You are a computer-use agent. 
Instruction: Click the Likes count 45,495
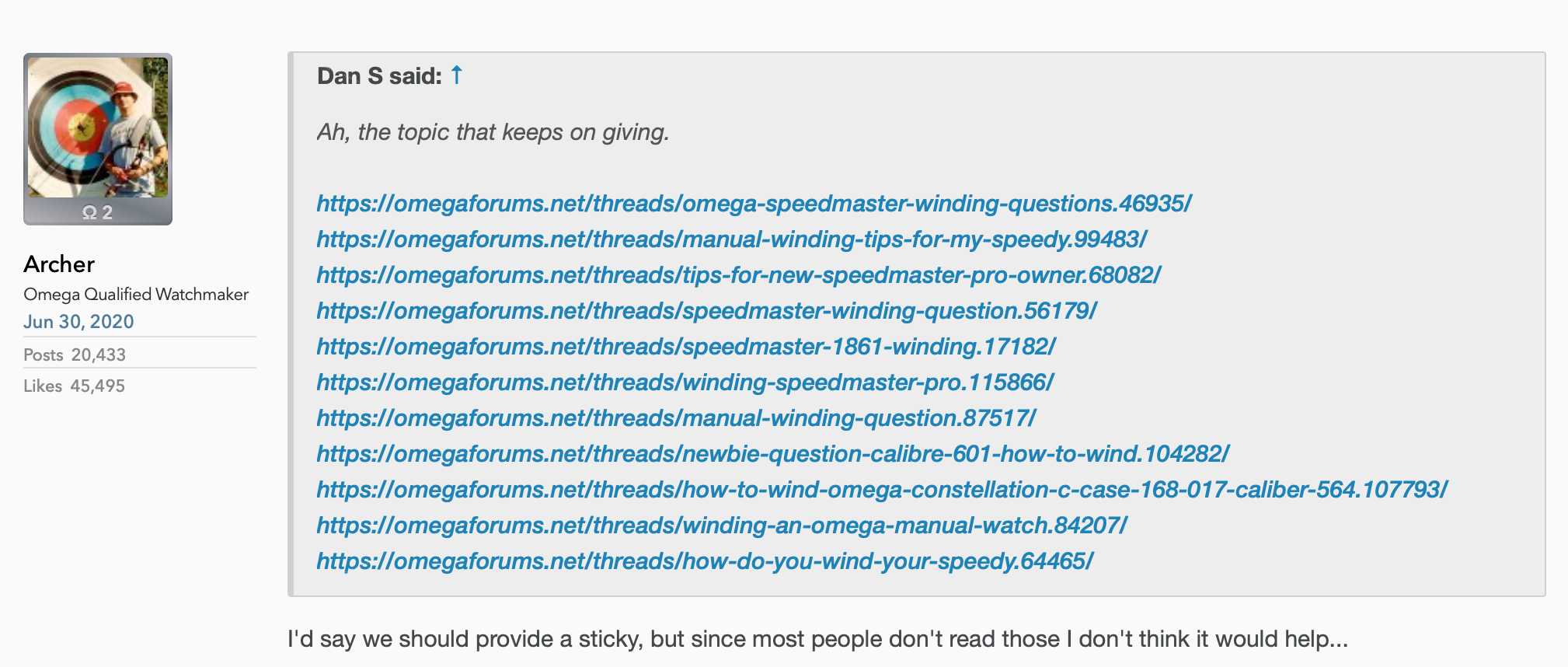97,386
